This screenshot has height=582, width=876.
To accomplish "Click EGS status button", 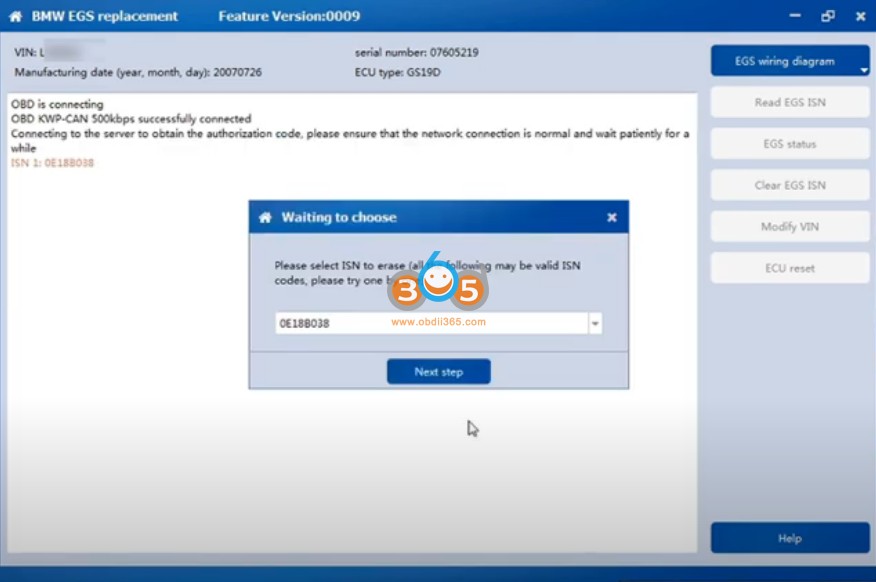I will (790, 144).
